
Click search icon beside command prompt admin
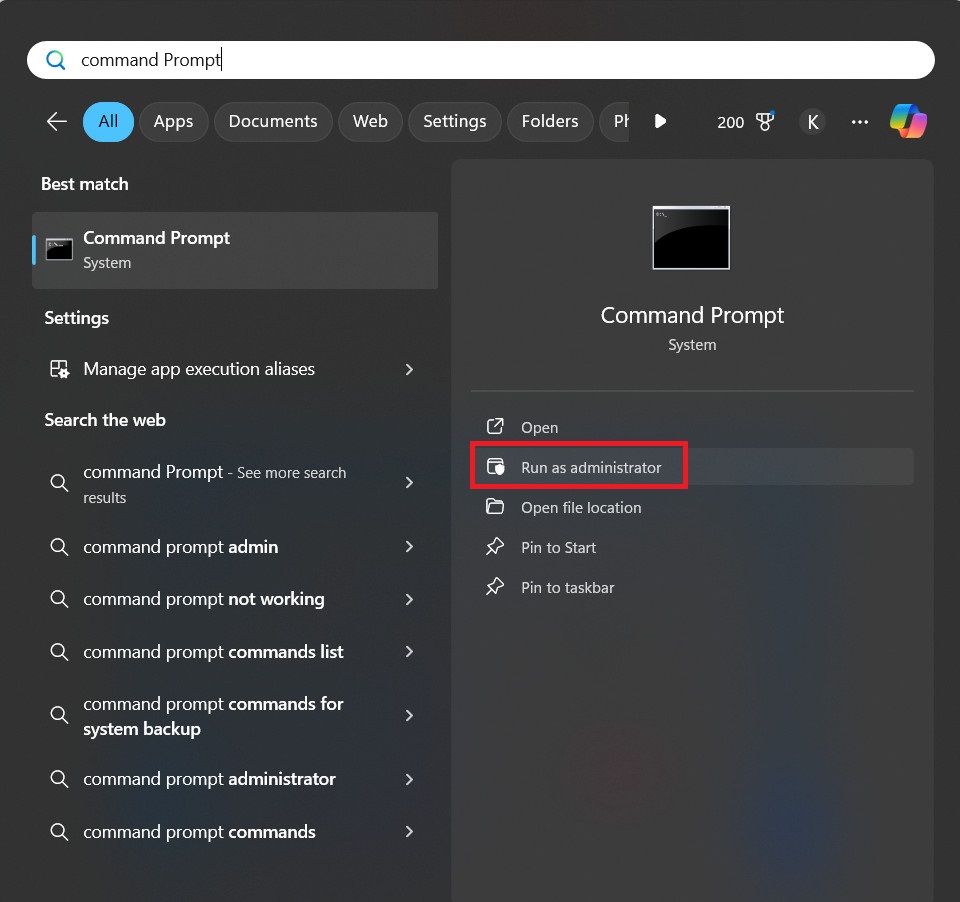coord(59,546)
